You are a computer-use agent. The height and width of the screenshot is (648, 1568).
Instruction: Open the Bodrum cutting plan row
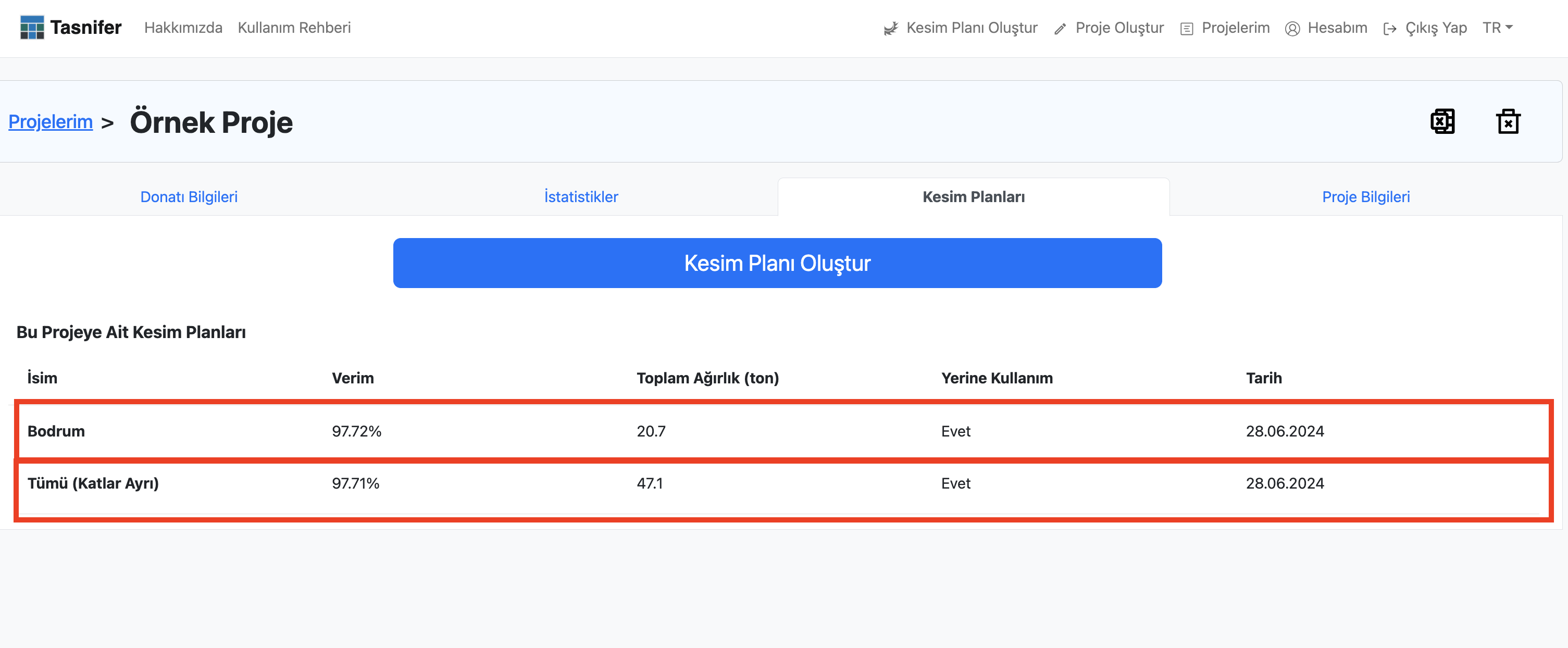point(783,431)
